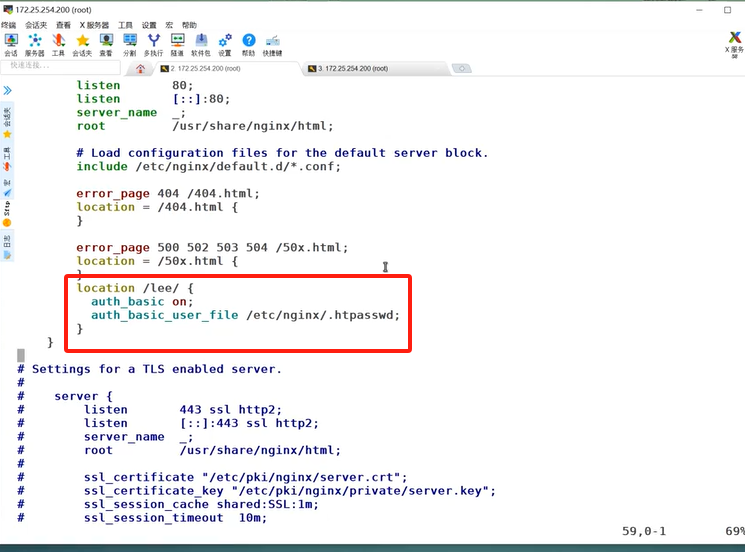Click the 'location /lee/ {' line

pos(135,288)
